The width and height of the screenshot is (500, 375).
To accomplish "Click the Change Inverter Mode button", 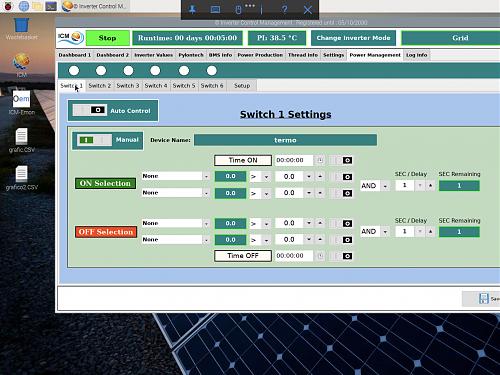I will pyautogui.click(x=353, y=38).
